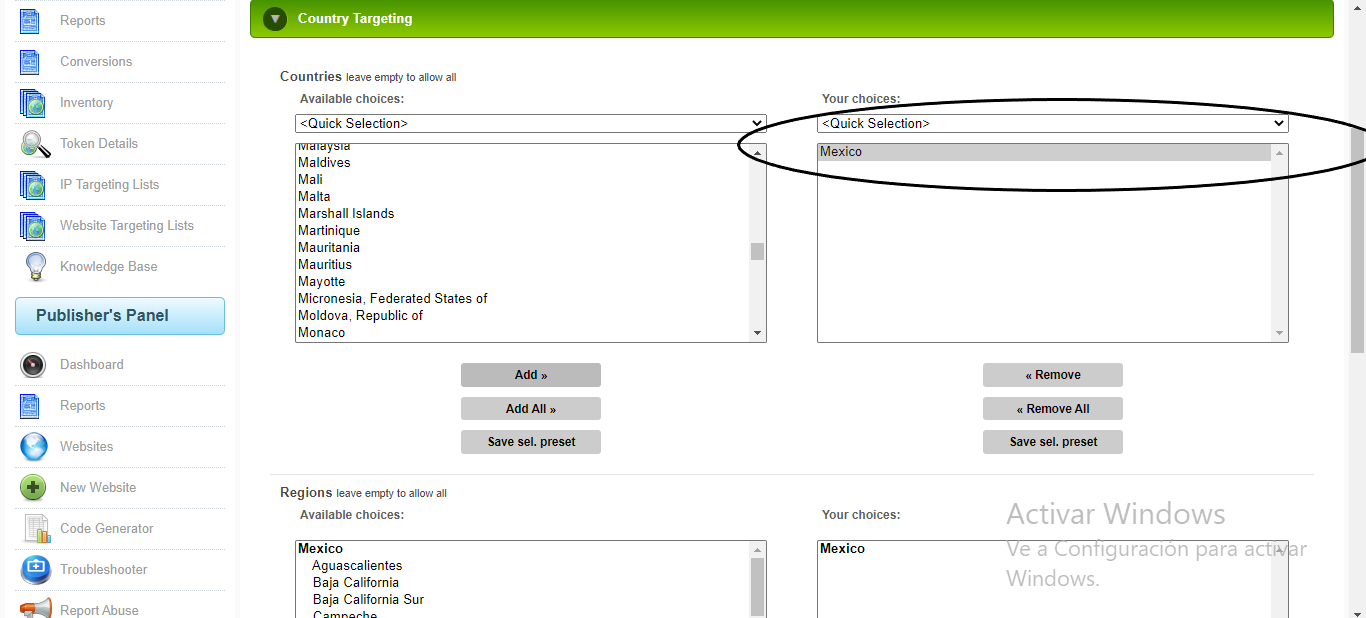Click the New Website green plus icon
1366x618 pixels.
click(x=33, y=488)
